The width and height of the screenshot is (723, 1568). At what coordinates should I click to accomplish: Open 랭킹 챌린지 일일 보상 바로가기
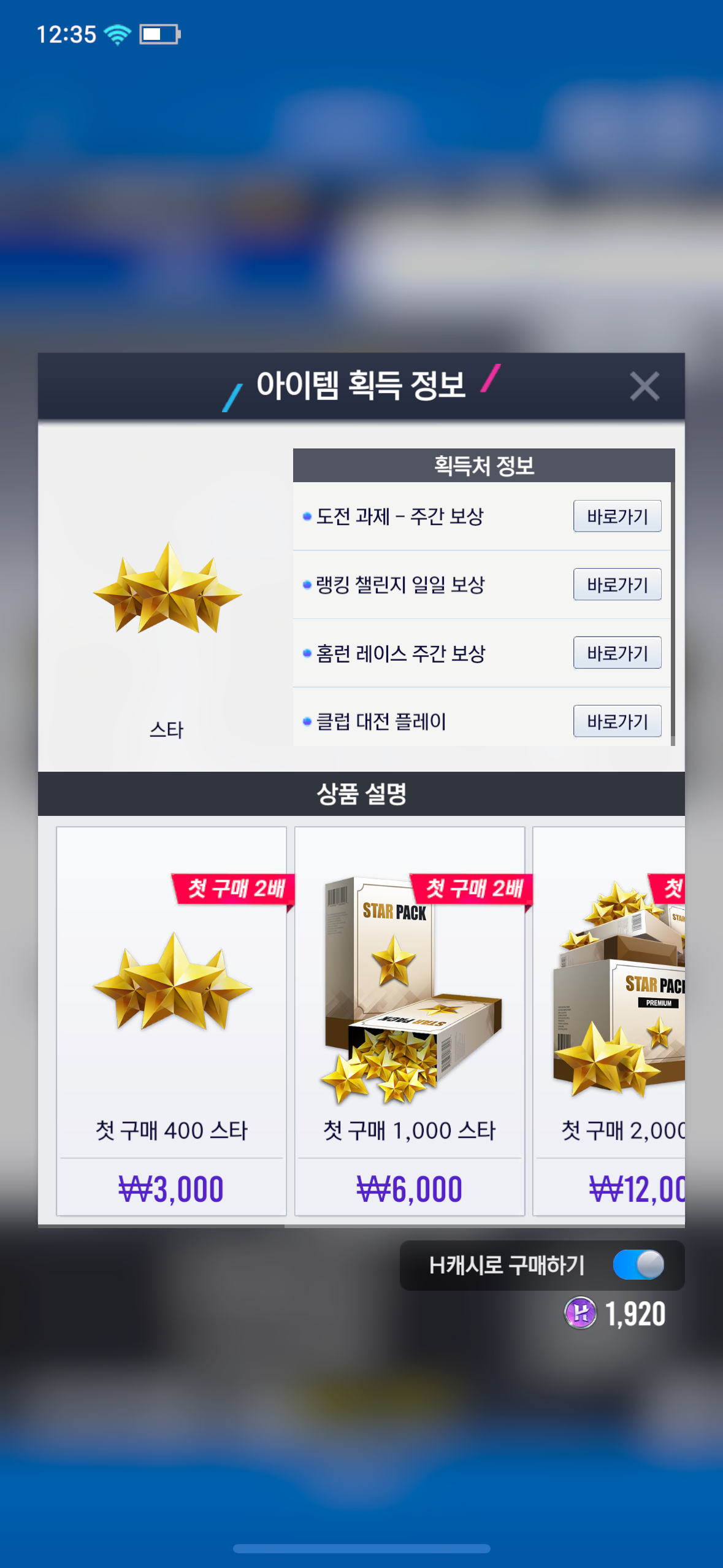pos(617,585)
